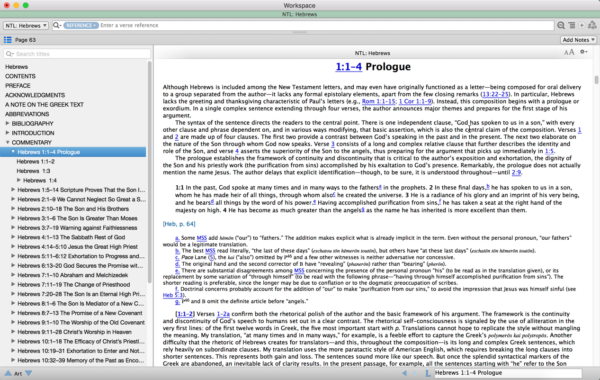The height and width of the screenshot is (380, 600).
Task: Select the top Hebrews title entry
Action: [x=16, y=67]
